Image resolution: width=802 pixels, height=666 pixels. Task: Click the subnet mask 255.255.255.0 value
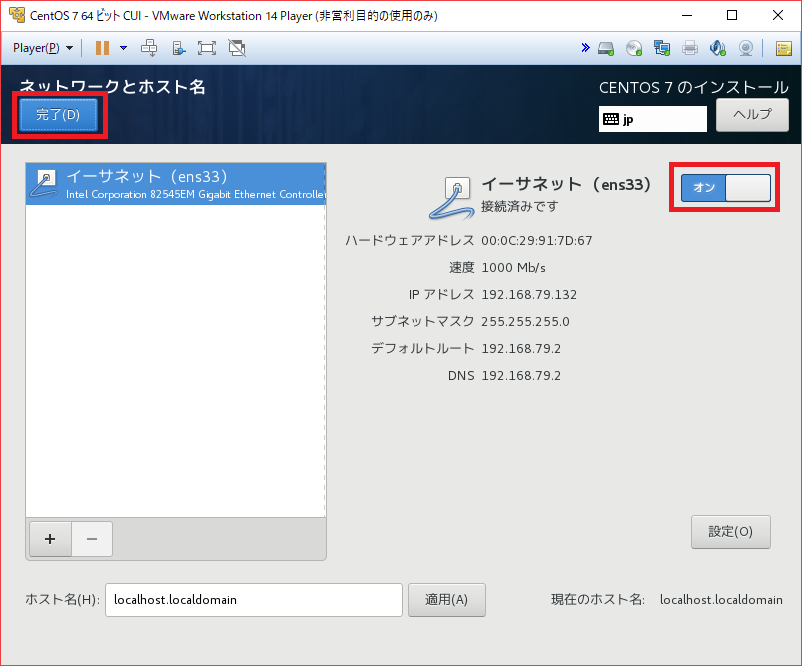525,322
